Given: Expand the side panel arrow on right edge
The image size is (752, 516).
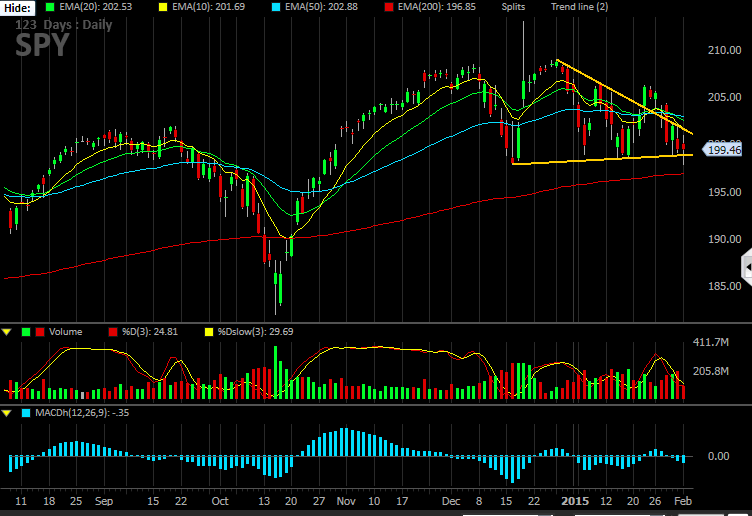Looking at the screenshot, I should coord(747,268).
